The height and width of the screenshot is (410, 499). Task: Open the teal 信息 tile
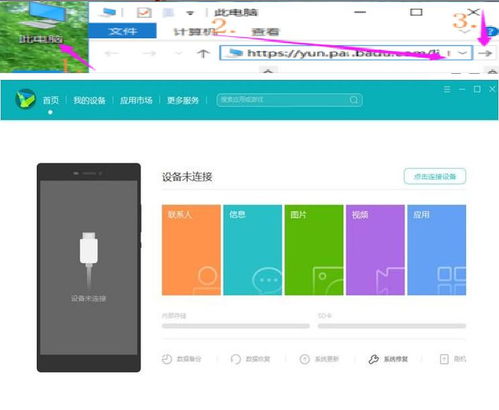[x=253, y=250]
